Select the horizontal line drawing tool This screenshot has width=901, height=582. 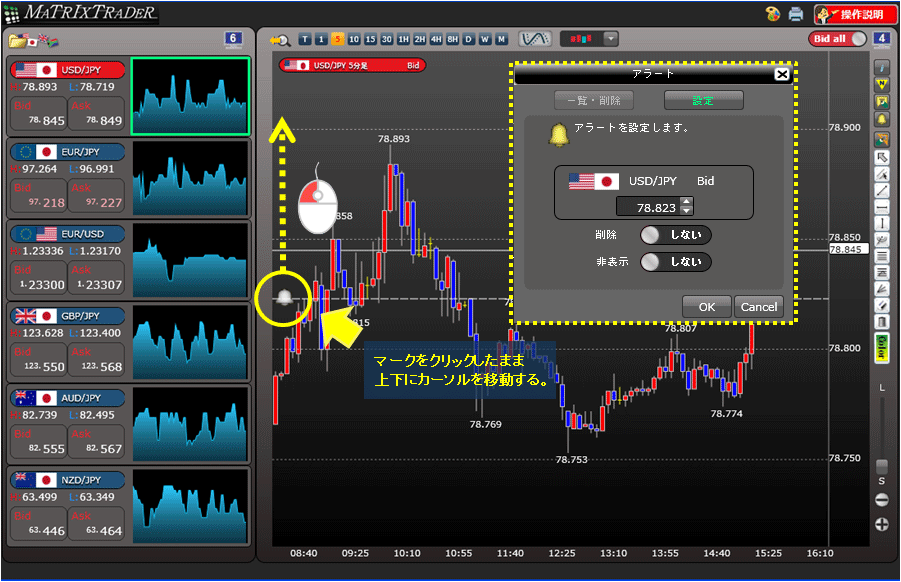click(x=881, y=207)
